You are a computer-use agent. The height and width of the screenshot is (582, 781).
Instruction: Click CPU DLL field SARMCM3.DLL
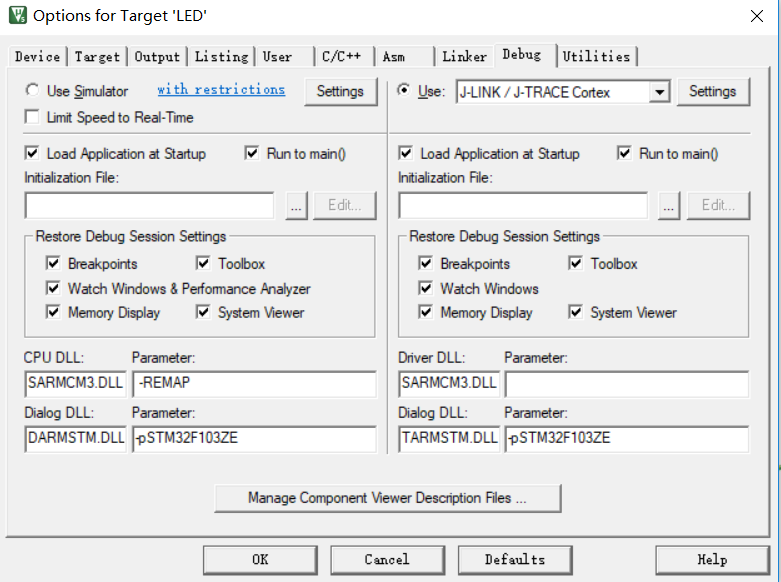(x=75, y=383)
